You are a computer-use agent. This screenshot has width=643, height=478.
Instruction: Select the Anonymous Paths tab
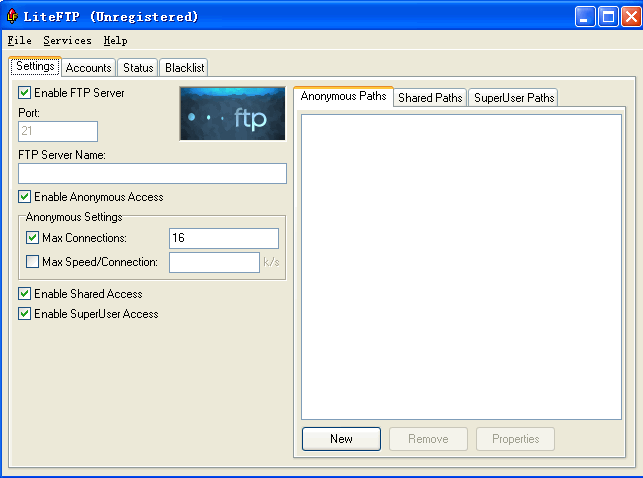343,96
